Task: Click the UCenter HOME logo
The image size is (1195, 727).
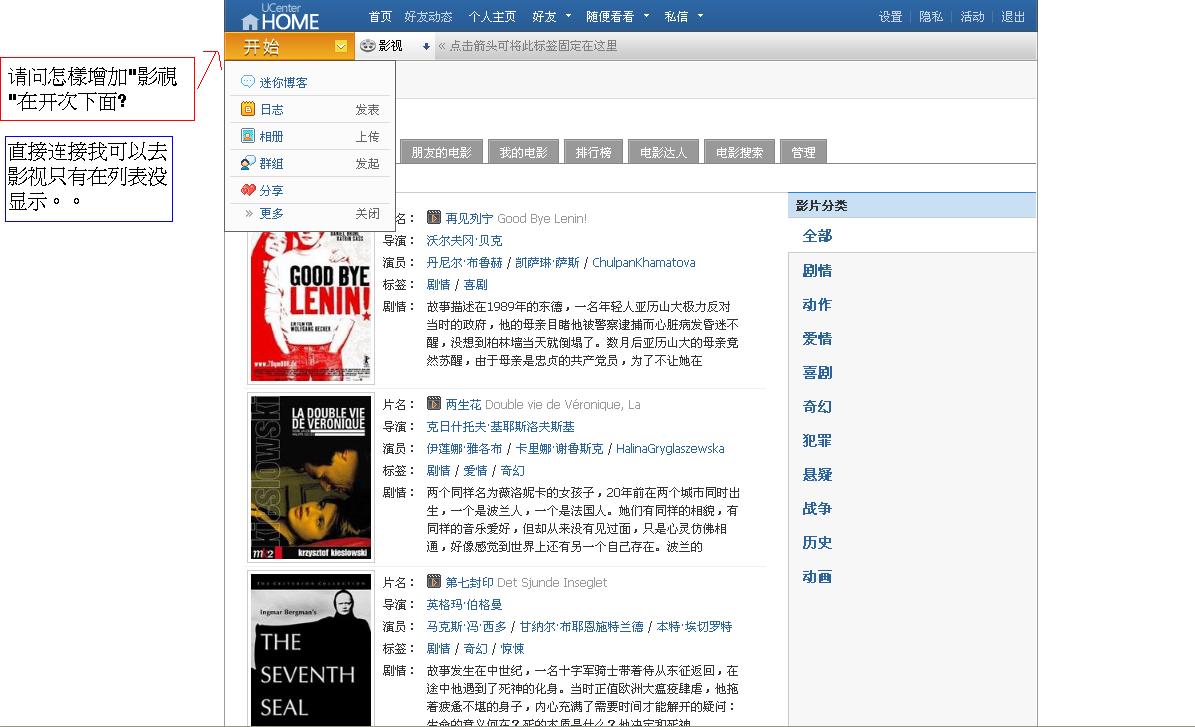Action: (280, 17)
